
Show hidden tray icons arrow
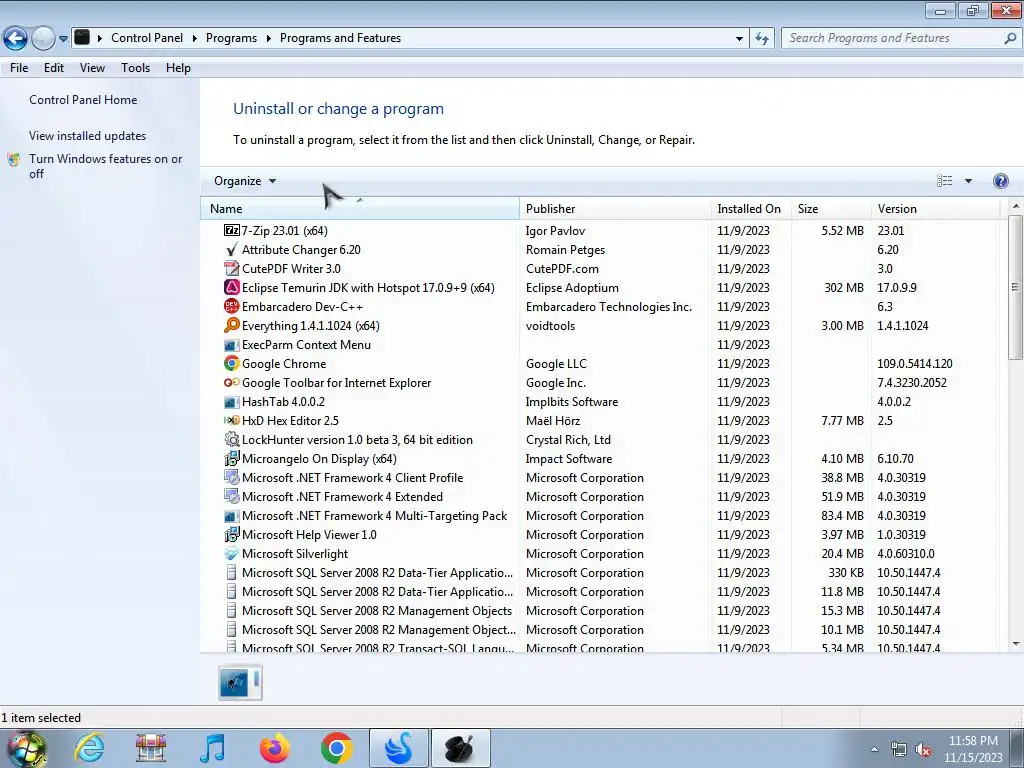874,749
